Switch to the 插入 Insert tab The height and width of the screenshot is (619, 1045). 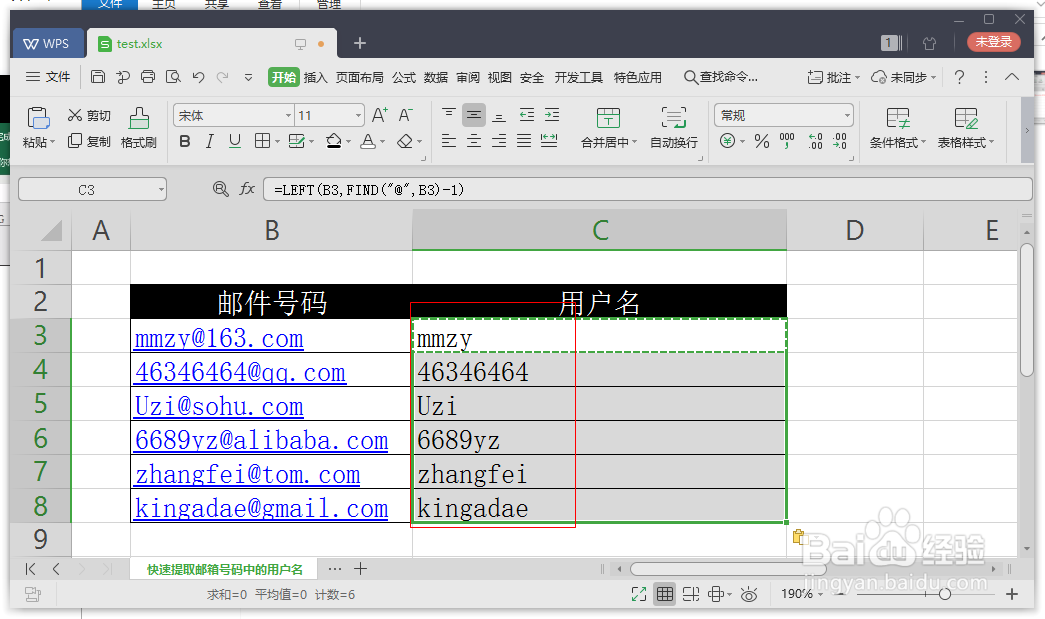click(315, 77)
